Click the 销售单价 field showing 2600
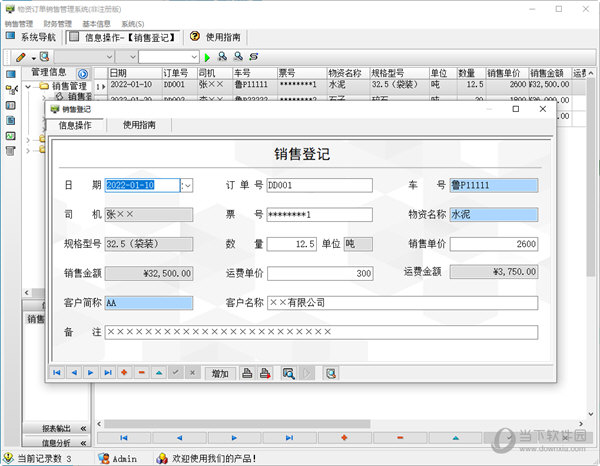 [494, 244]
